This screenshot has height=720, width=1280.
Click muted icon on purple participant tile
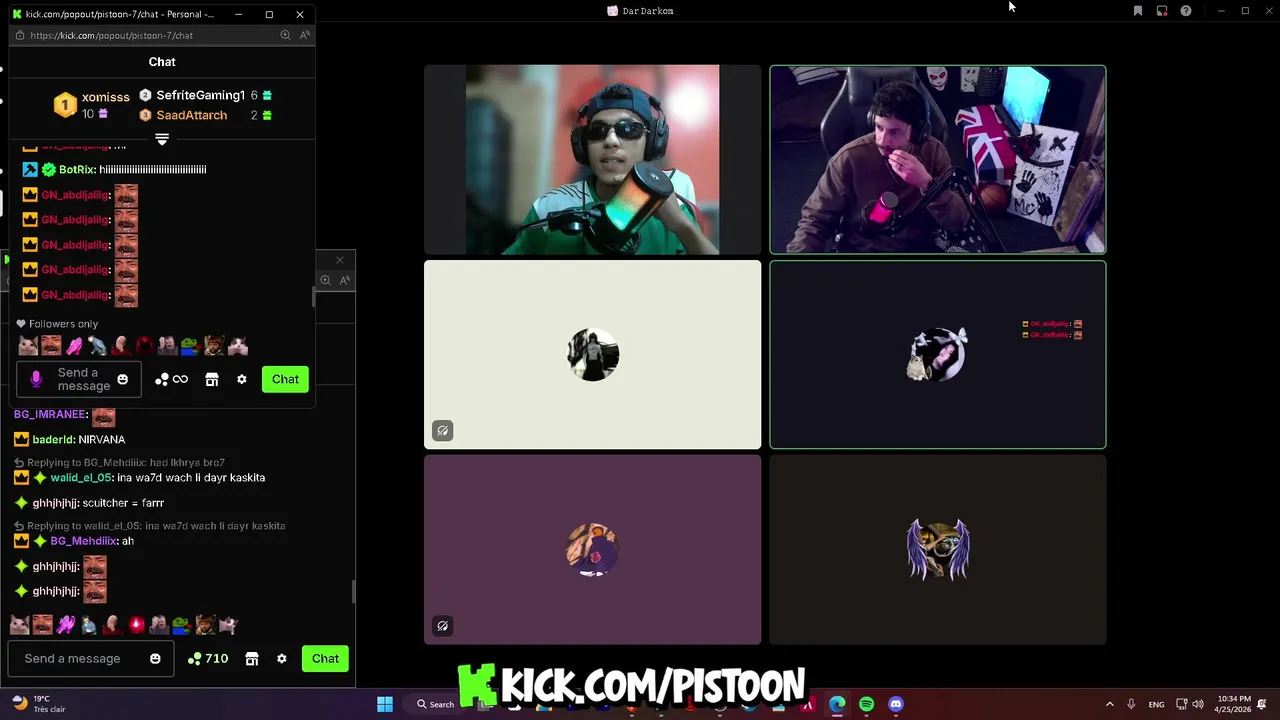[442, 625]
